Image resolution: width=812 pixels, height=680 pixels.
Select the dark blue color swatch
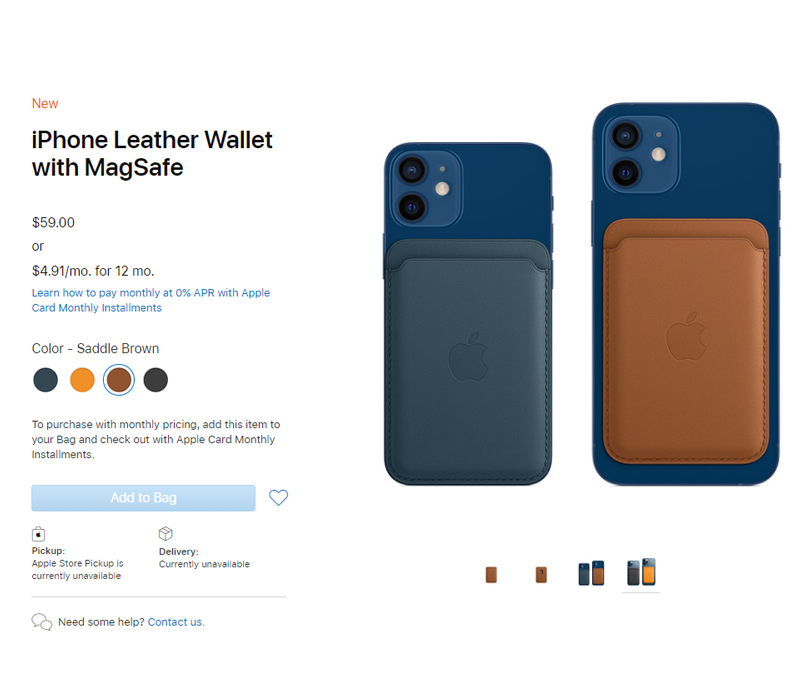(x=46, y=380)
